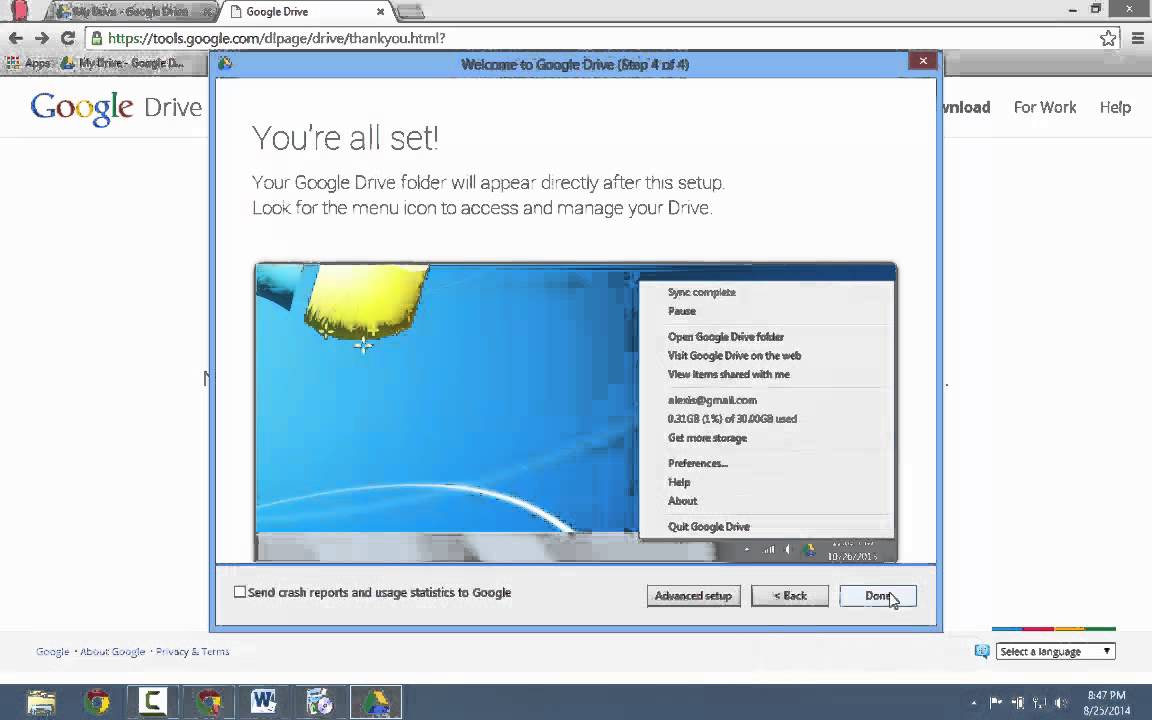Navigate back in the browser

point(15,38)
